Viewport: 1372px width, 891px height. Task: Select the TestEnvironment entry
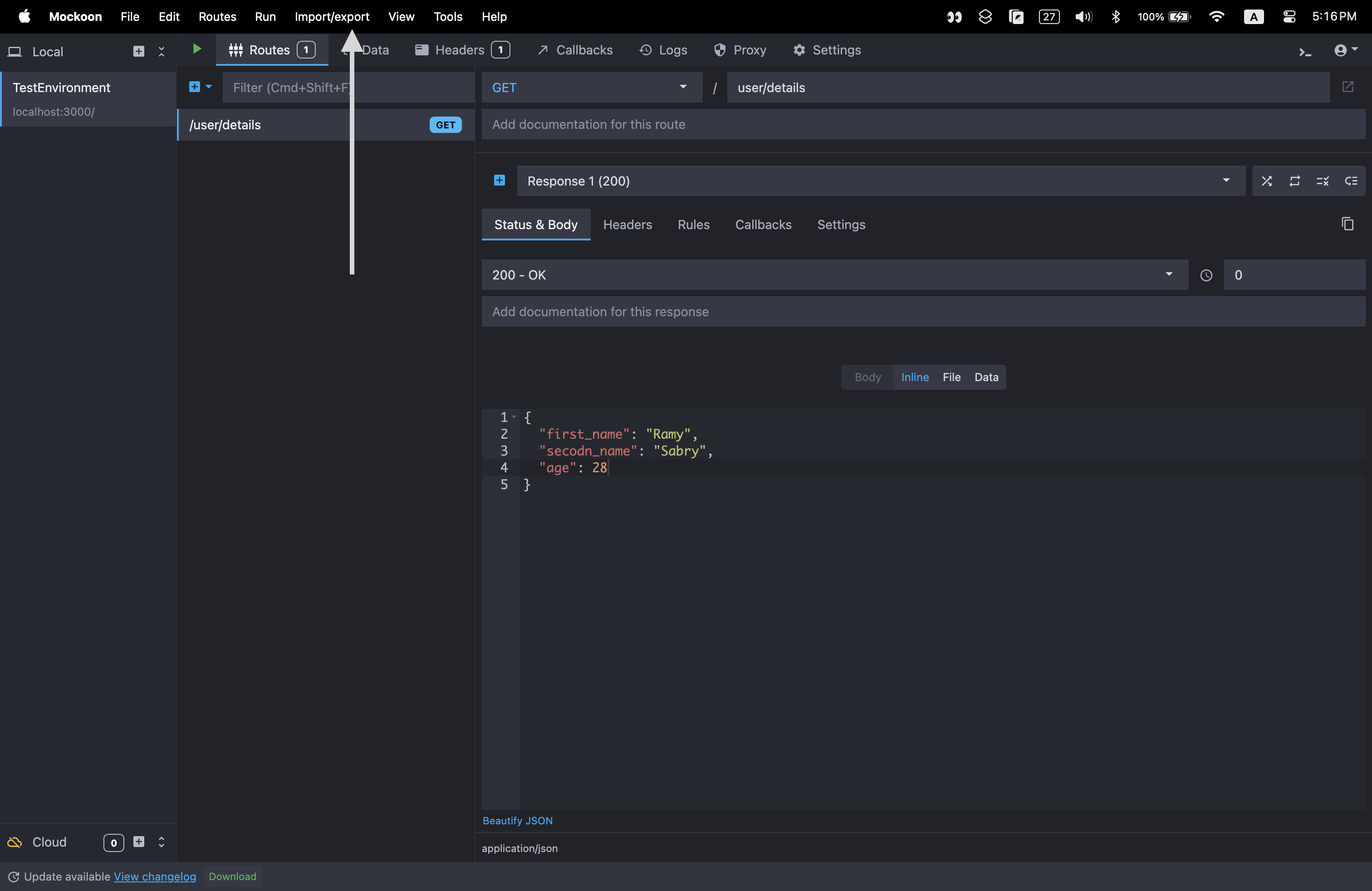88,98
